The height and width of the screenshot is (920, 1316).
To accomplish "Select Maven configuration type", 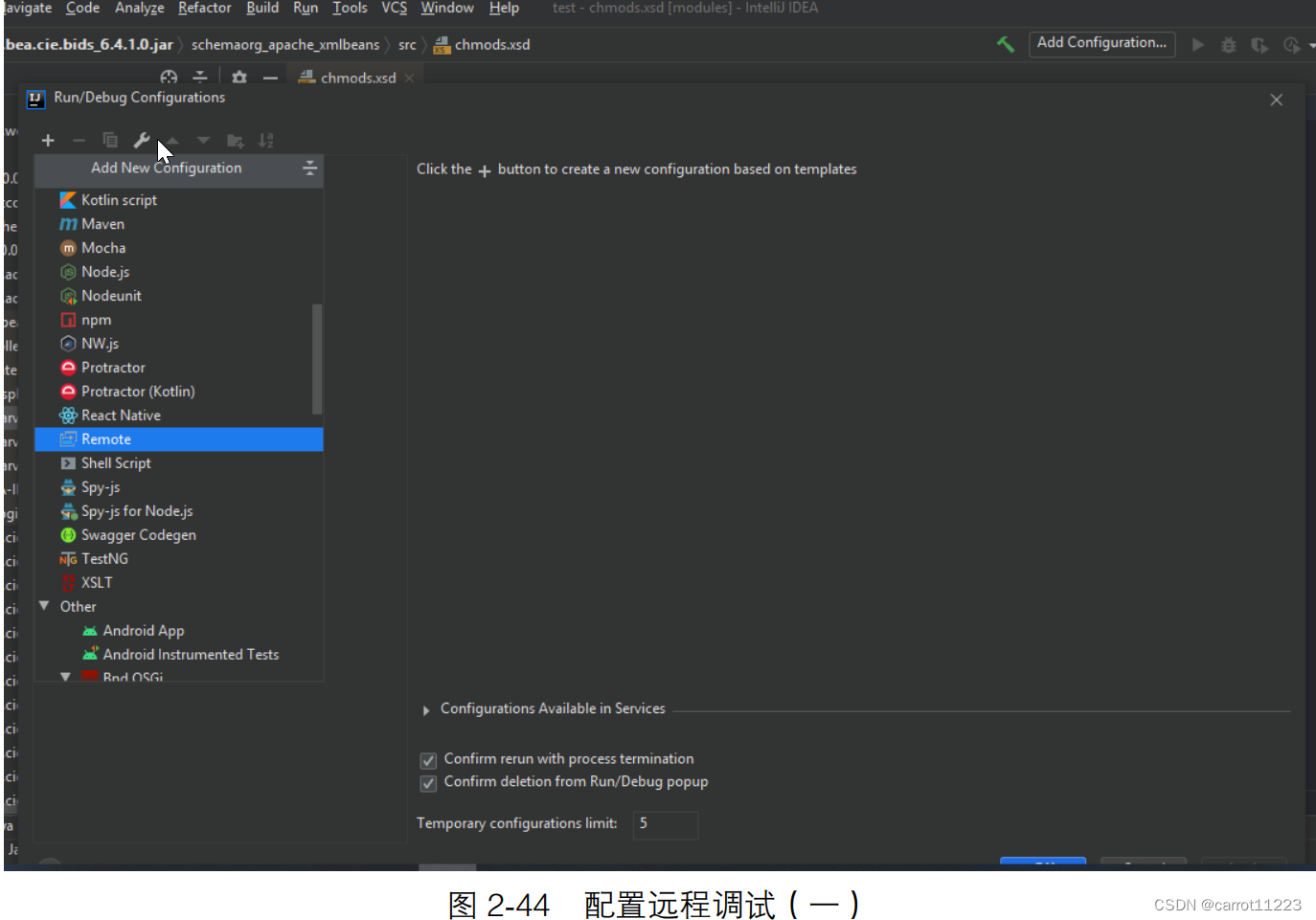I will point(179,224).
